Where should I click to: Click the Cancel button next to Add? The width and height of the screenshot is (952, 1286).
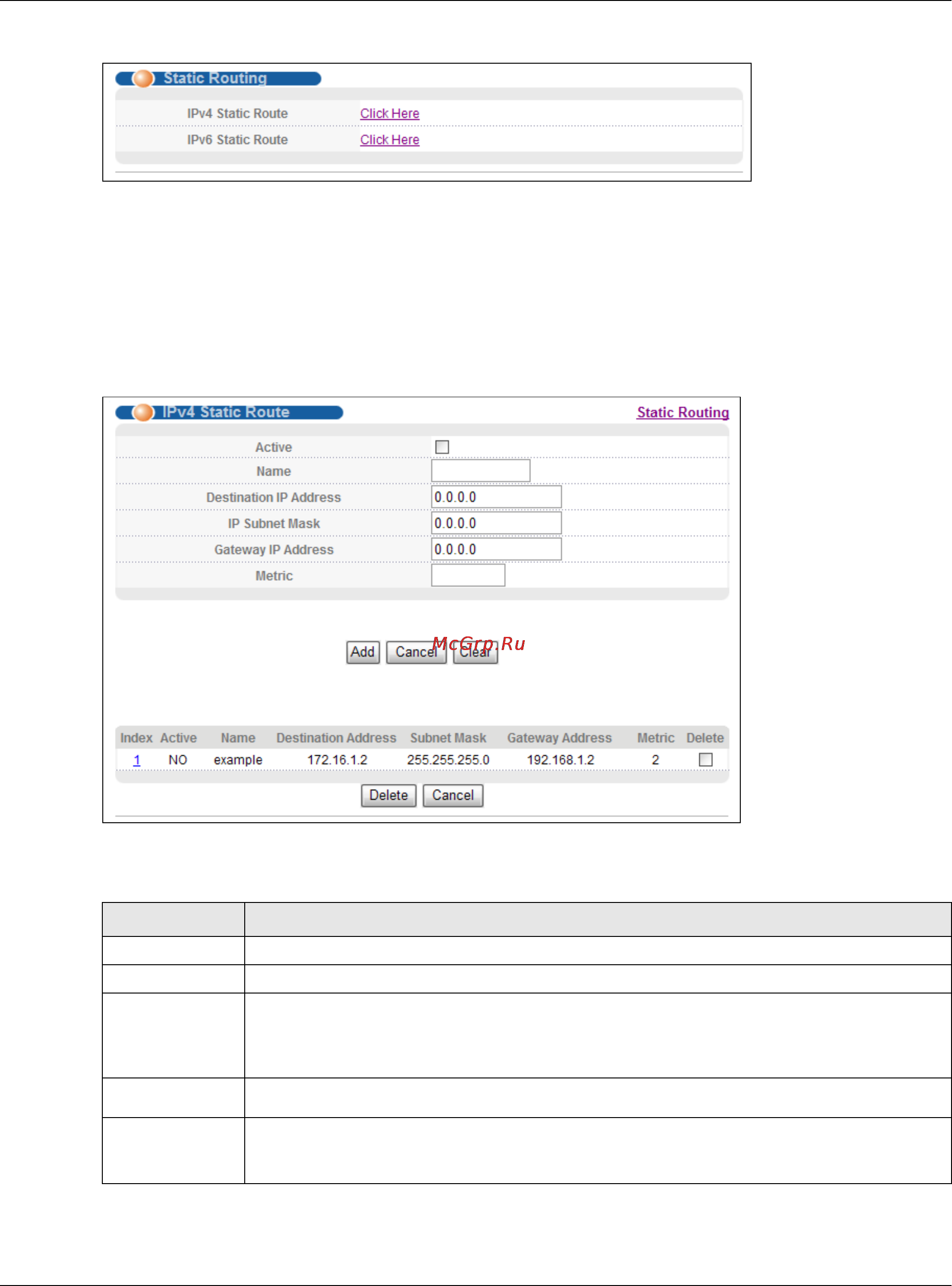coord(416,652)
